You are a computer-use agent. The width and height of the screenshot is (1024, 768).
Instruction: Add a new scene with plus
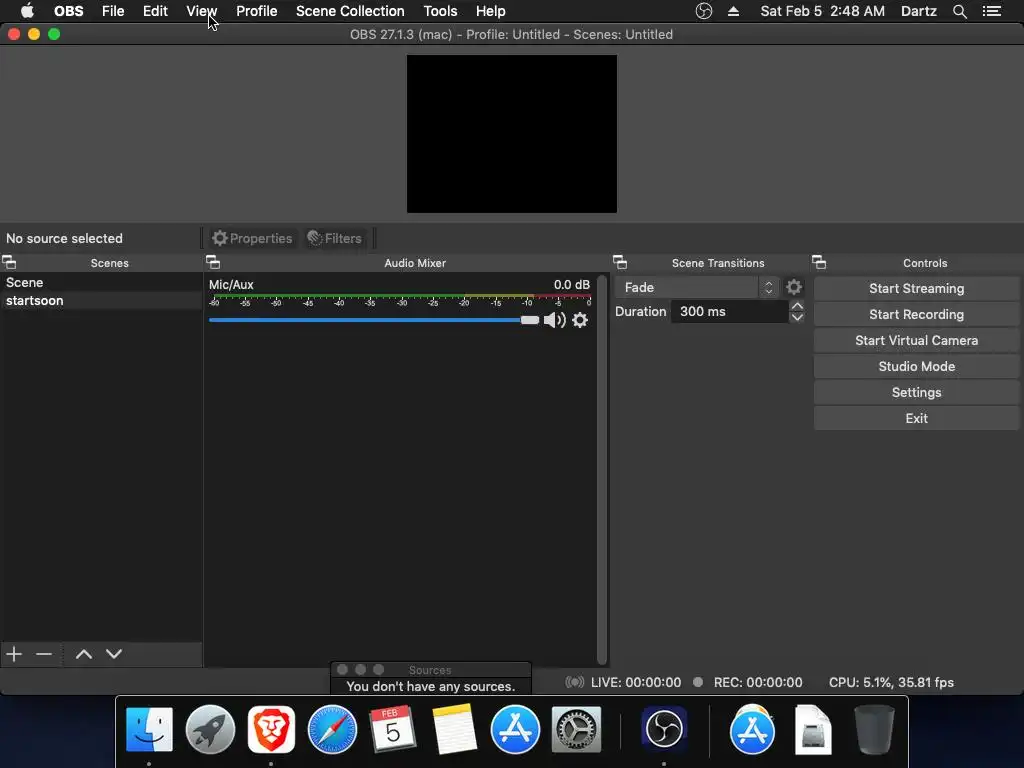[14, 654]
